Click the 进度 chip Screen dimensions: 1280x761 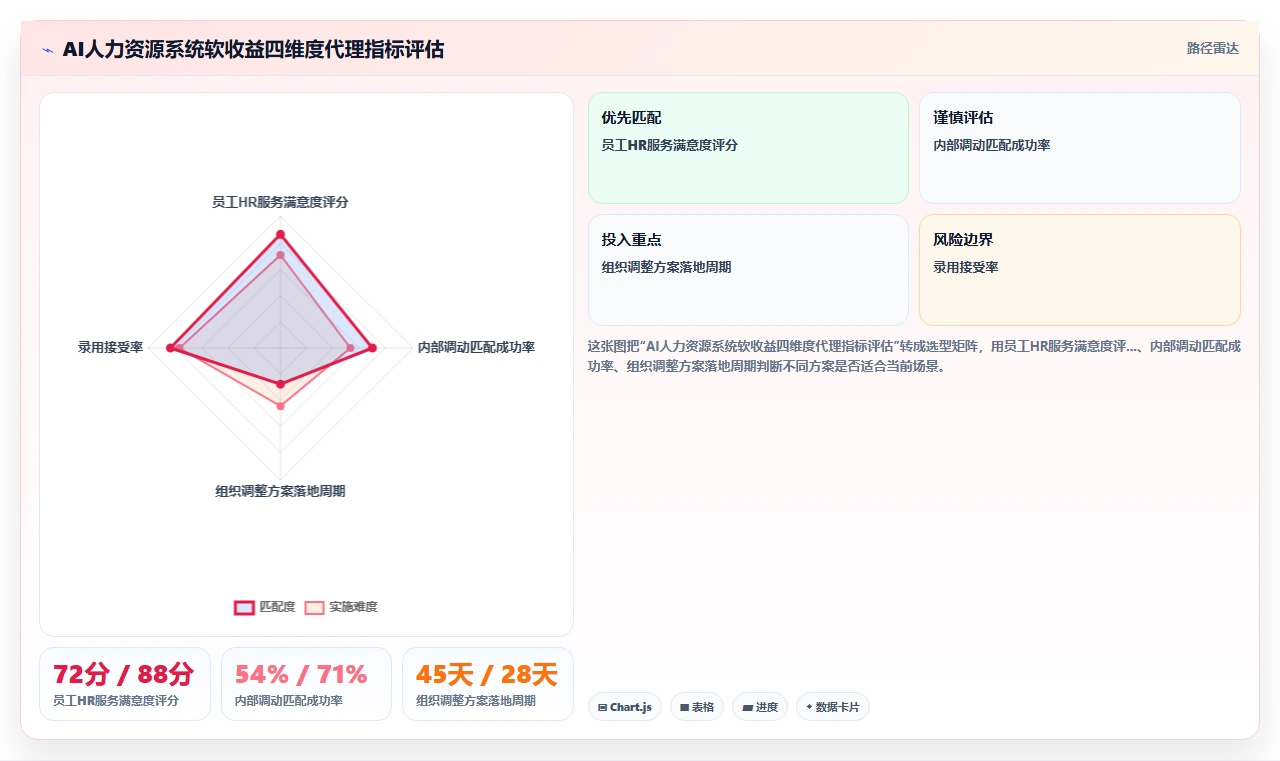[x=760, y=707]
